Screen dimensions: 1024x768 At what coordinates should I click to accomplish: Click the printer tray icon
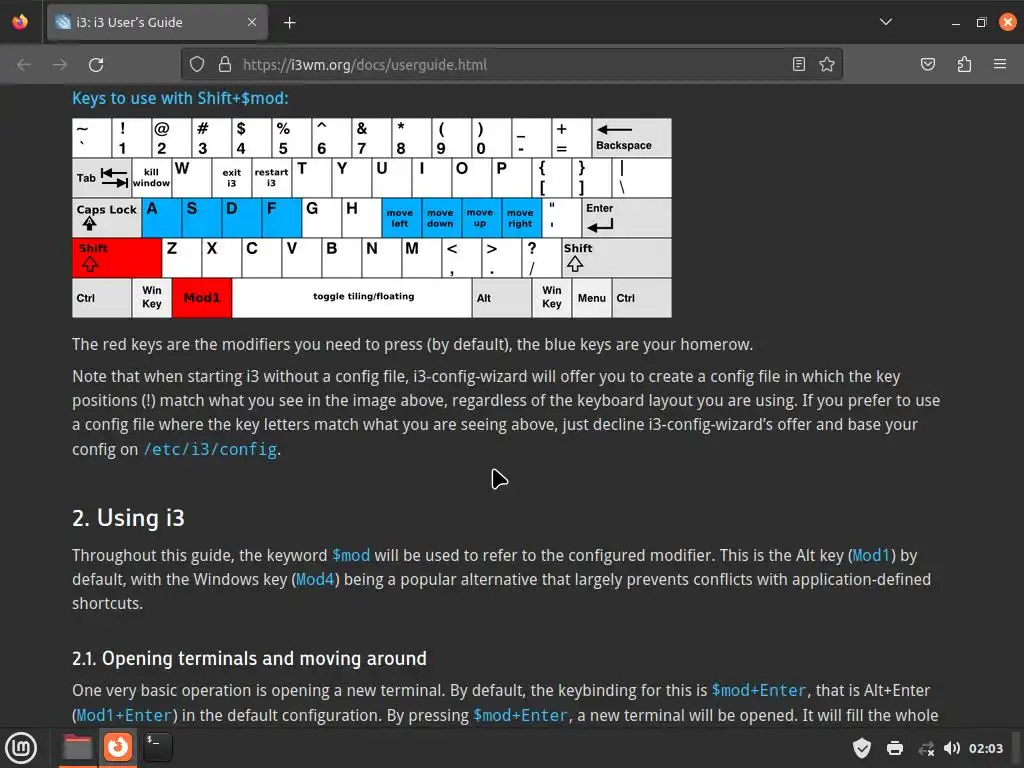coord(895,748)
